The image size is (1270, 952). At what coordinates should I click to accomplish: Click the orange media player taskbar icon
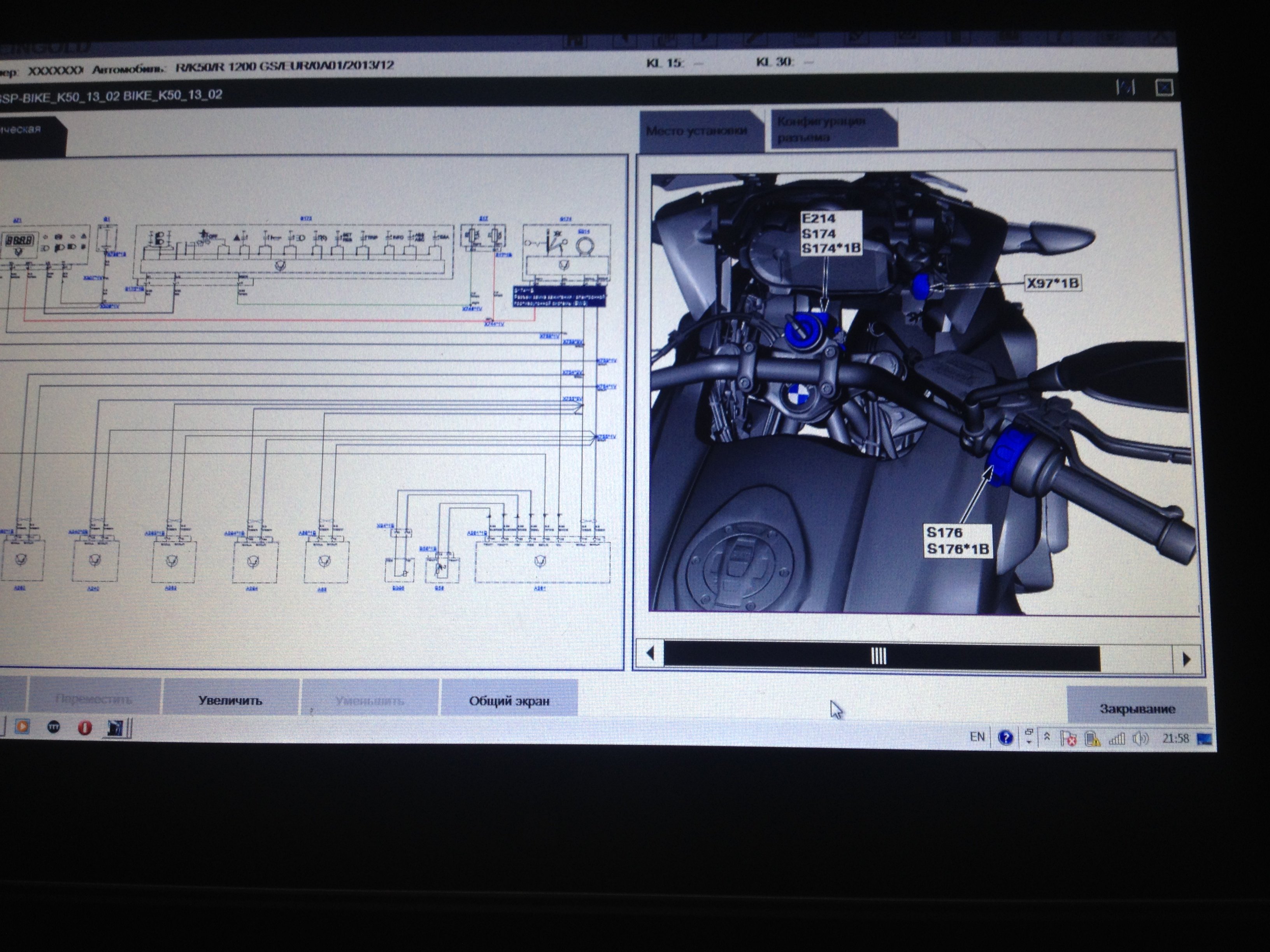23,726
